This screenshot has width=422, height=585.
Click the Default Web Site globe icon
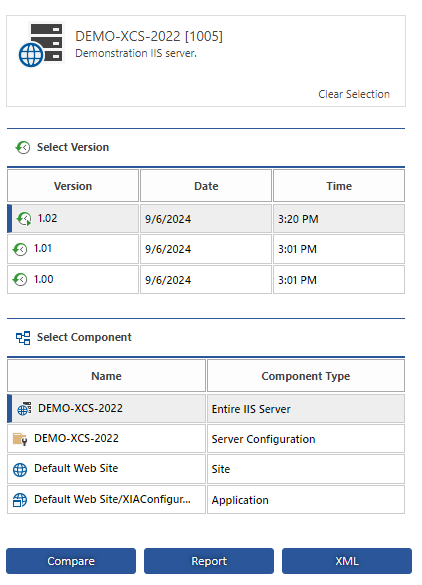tap(20, 469)
